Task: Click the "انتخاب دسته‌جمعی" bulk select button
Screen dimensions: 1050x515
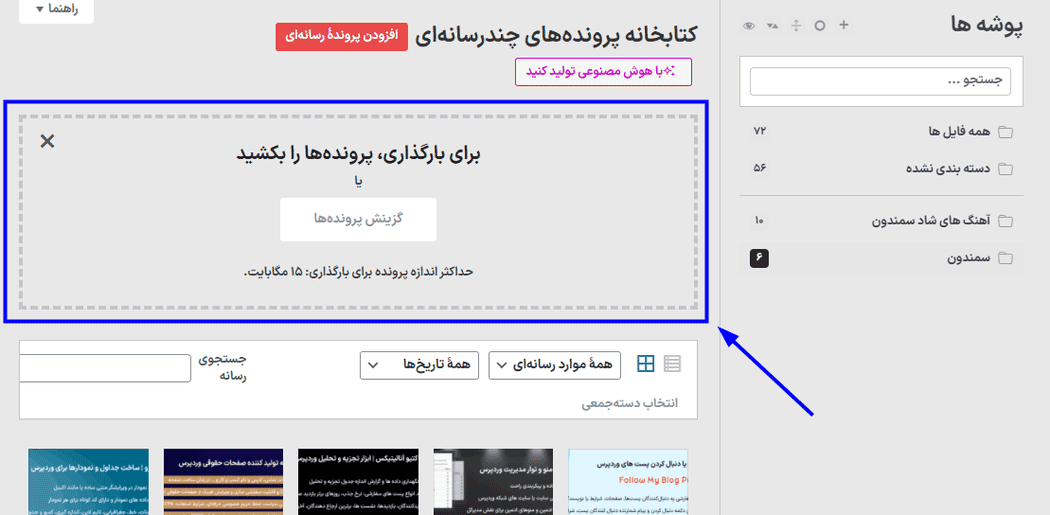Action: (x=629, y=403)
